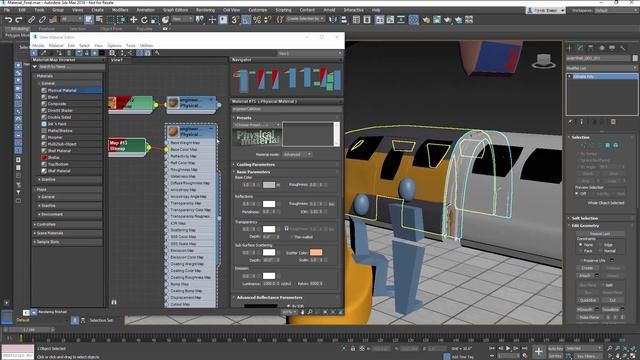Open the Motion command panel icon
This screenshot has height=360, width=640.
[x=602, y=48]
